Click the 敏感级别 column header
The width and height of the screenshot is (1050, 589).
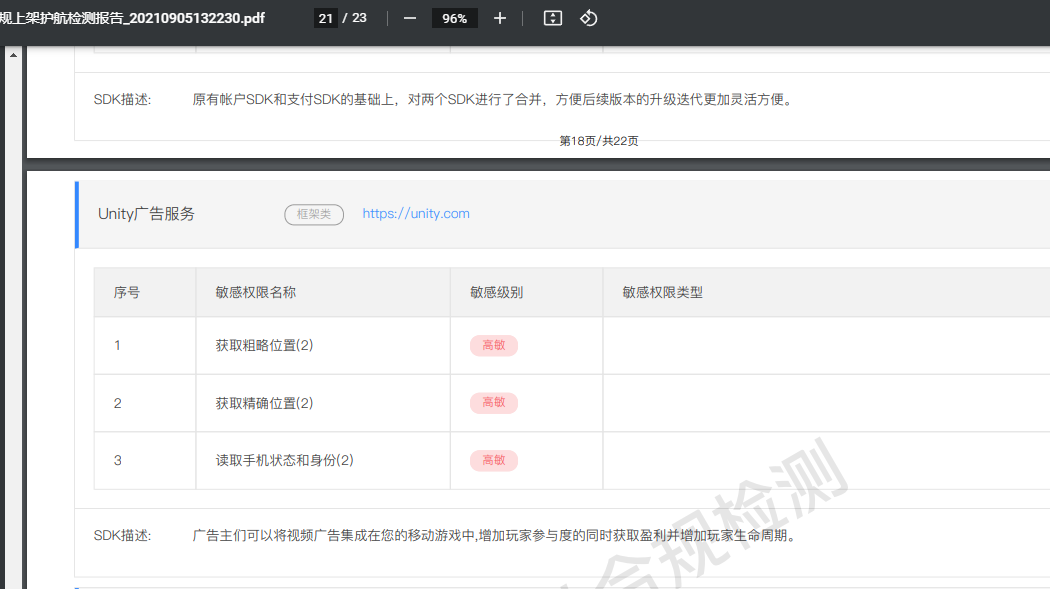click(x=496, y=292)
